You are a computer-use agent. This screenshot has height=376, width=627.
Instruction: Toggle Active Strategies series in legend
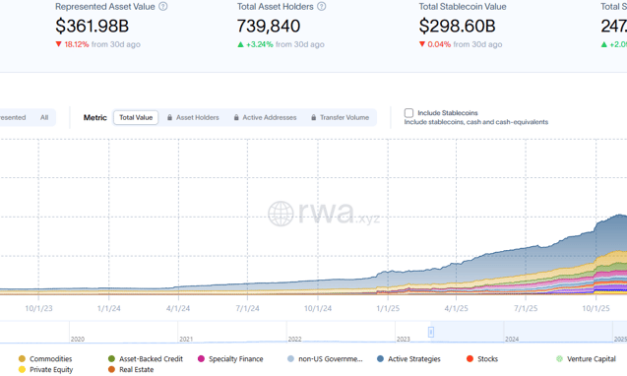(x=409, y=359)
